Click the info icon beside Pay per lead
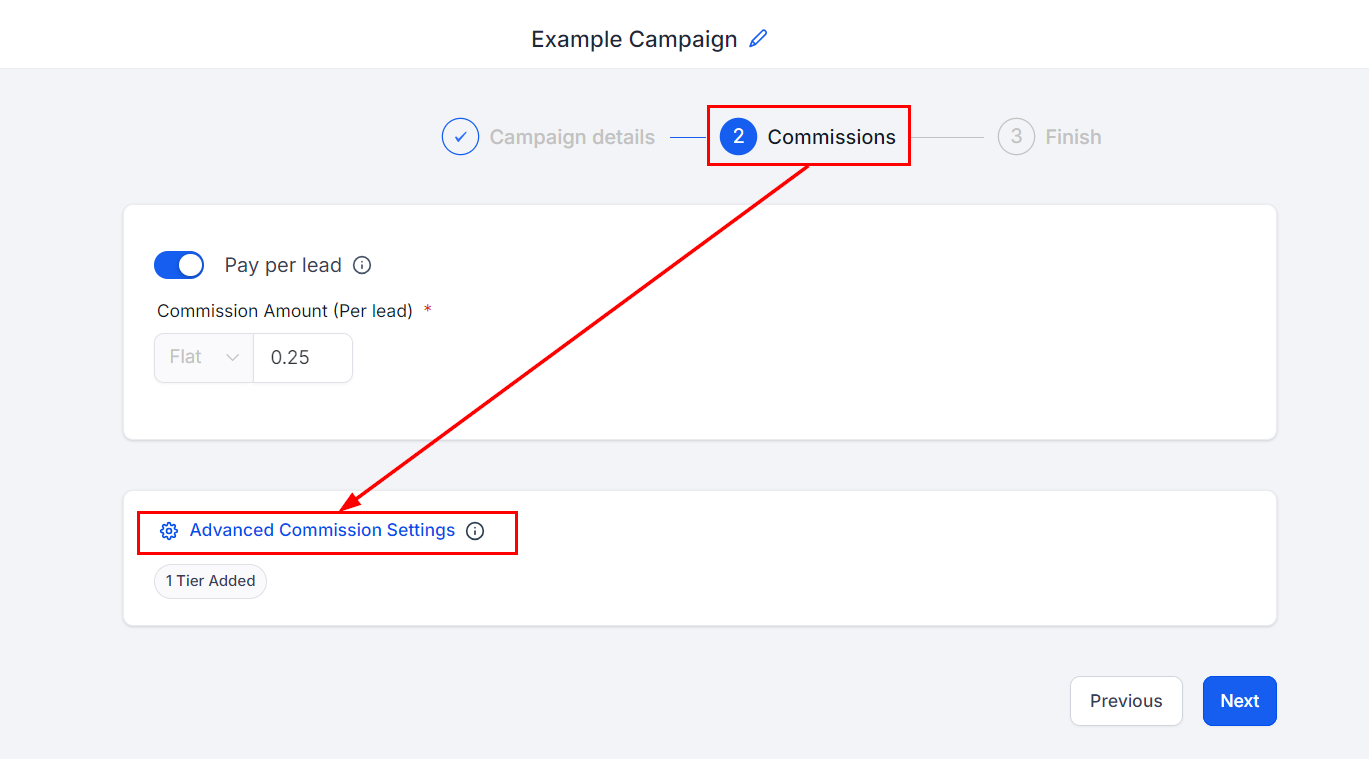This screenshot has height=759, width=1369. click(363, 265)
